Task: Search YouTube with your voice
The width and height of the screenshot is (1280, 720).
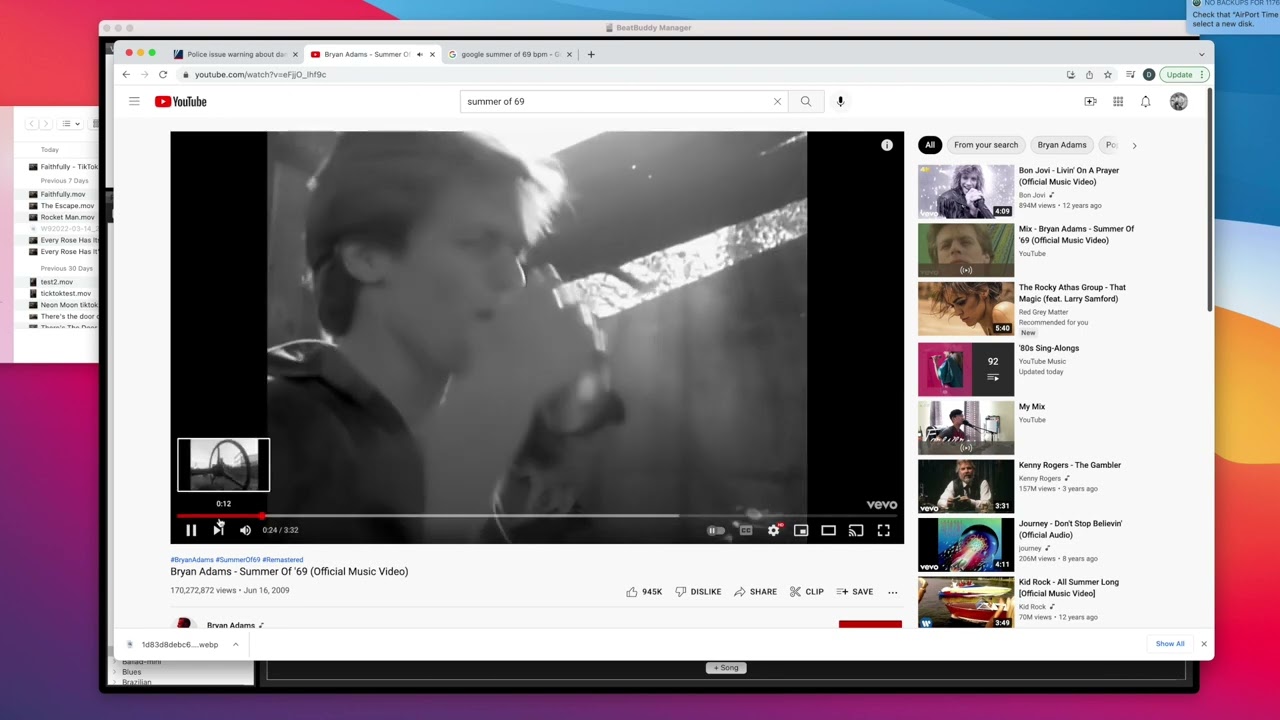Action: [840, 101]
